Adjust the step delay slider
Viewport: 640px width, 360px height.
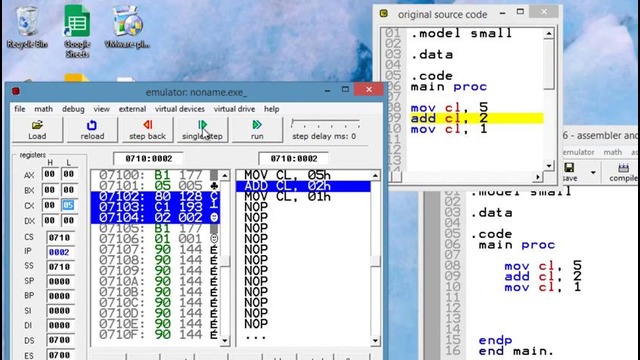point(326,123)
